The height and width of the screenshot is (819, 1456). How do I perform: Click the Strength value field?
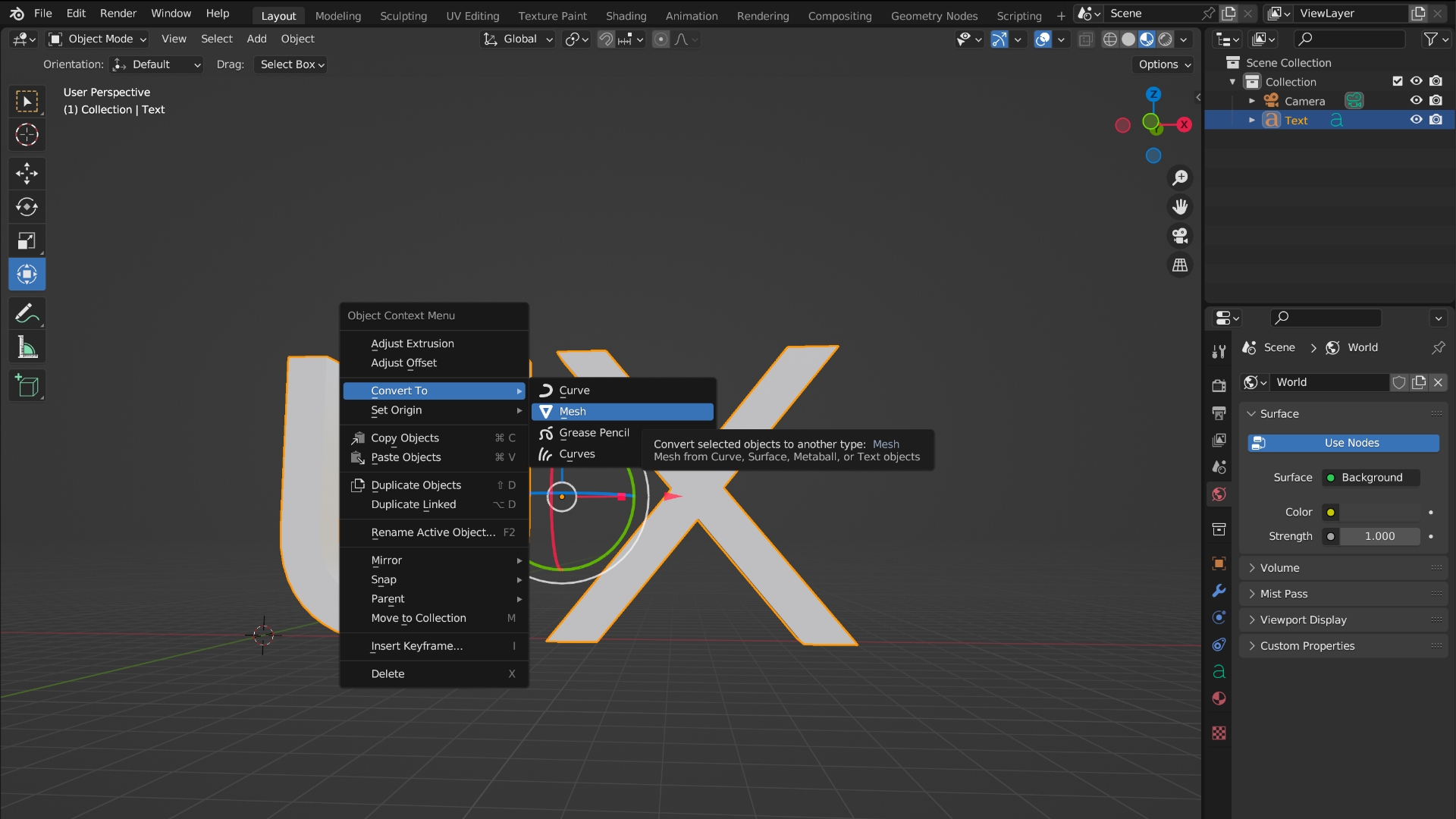click(x=1379, y=536)
